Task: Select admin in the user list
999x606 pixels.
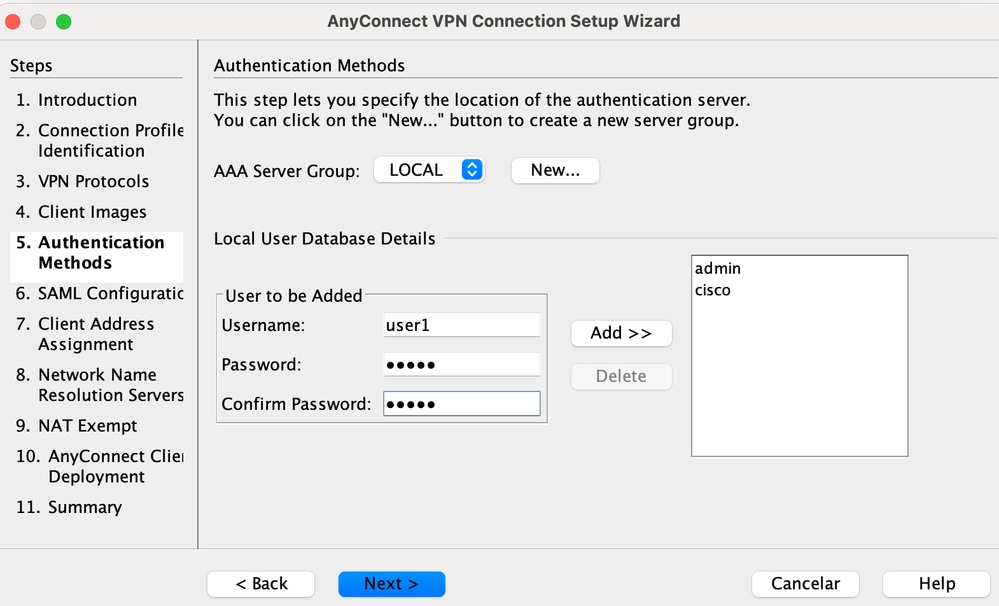Action: coord(718,269)
